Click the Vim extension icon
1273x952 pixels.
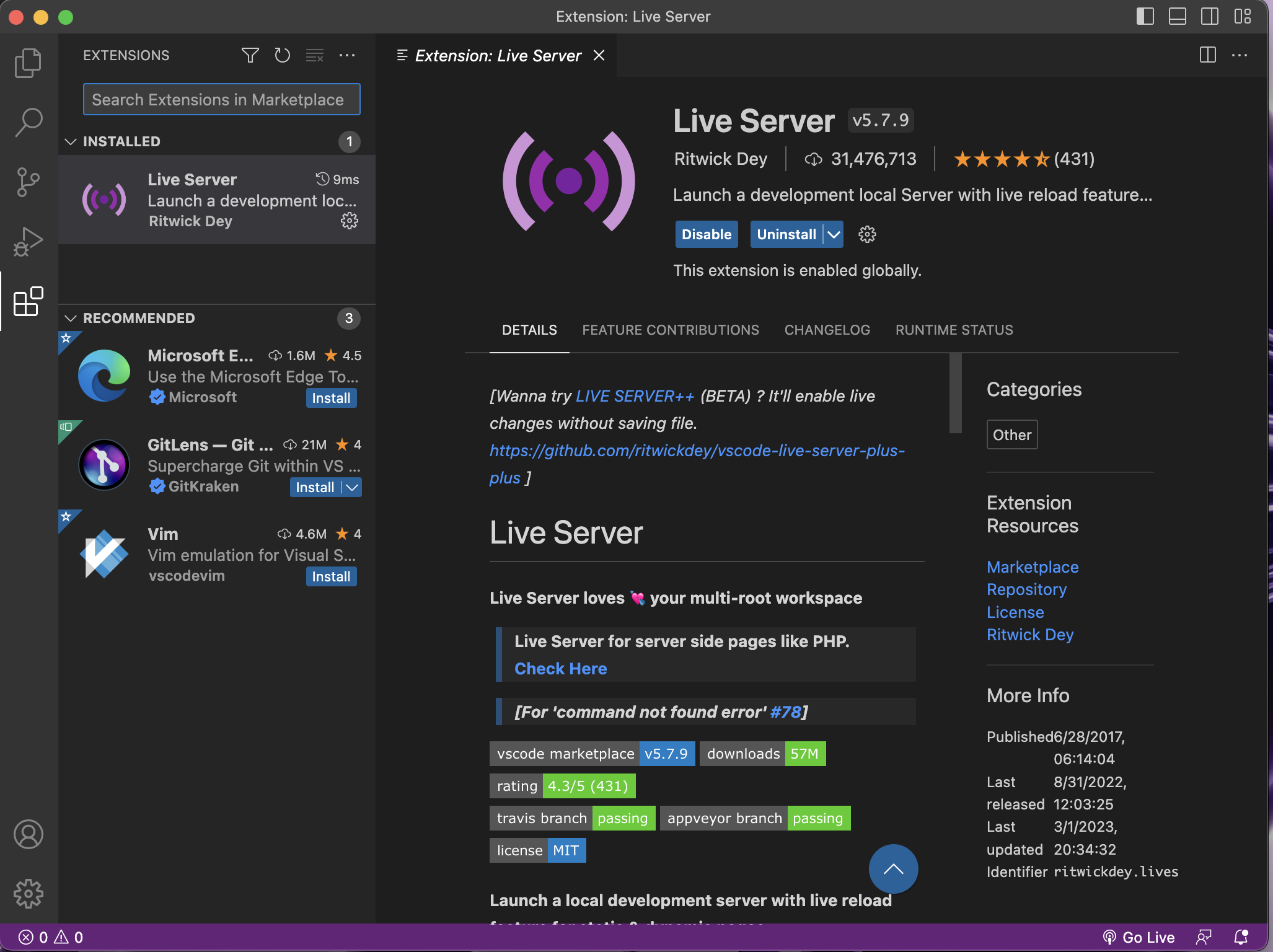click(x=104, y=554)
